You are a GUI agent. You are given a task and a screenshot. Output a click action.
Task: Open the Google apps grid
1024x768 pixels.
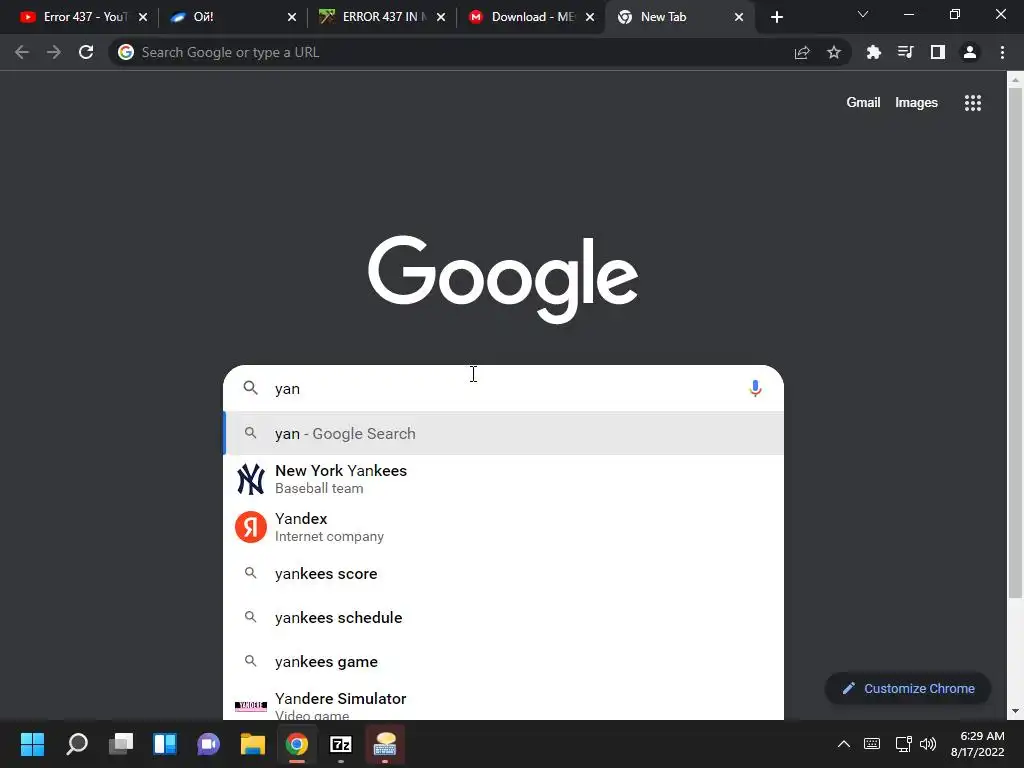(973, 103)
